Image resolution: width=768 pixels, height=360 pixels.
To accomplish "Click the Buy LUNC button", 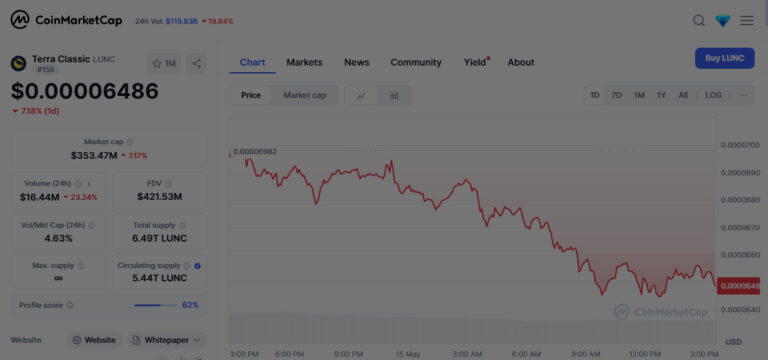I will pos(724,58).
